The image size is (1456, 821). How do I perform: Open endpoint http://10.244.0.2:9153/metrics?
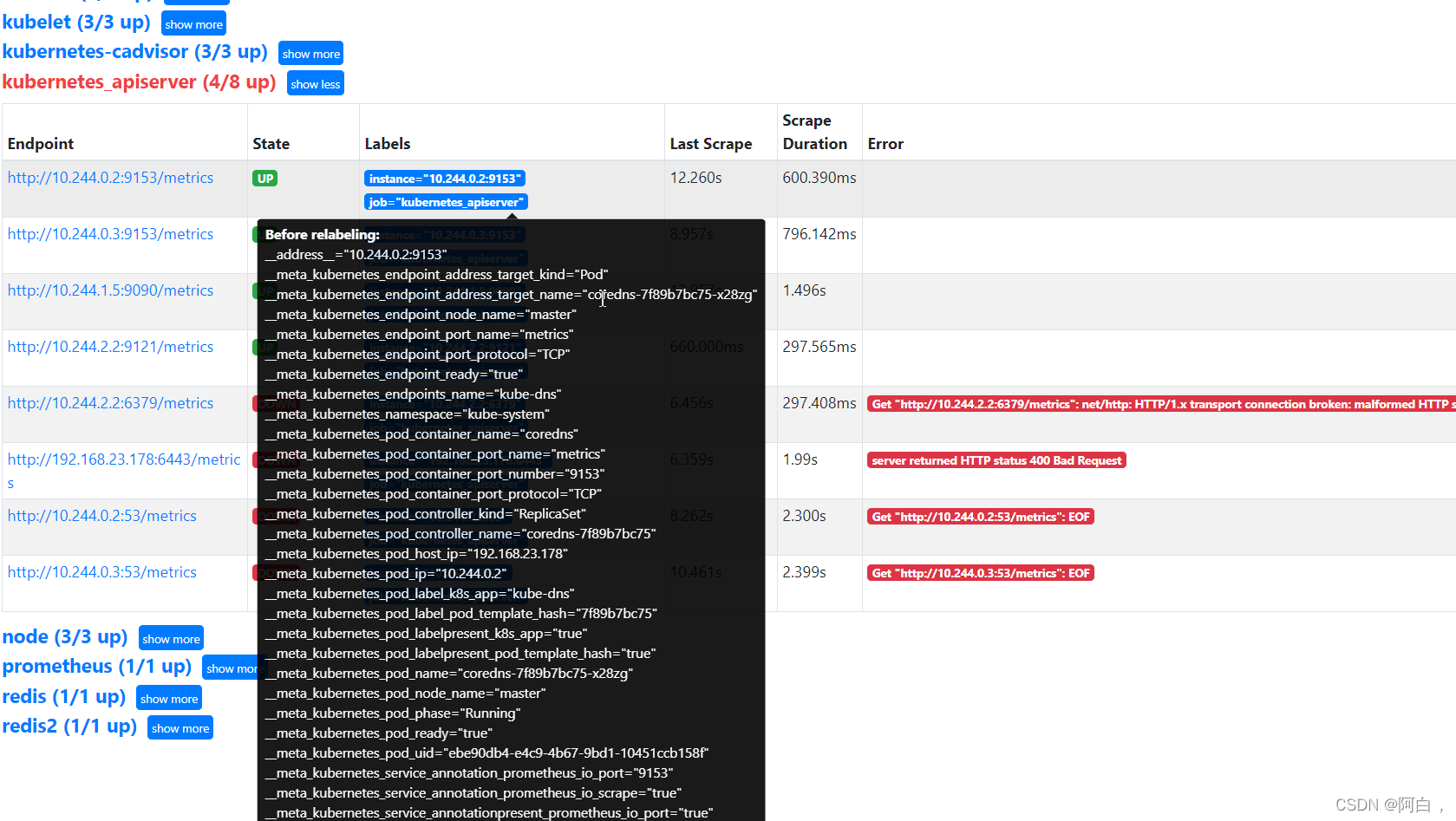click(110, 178)
